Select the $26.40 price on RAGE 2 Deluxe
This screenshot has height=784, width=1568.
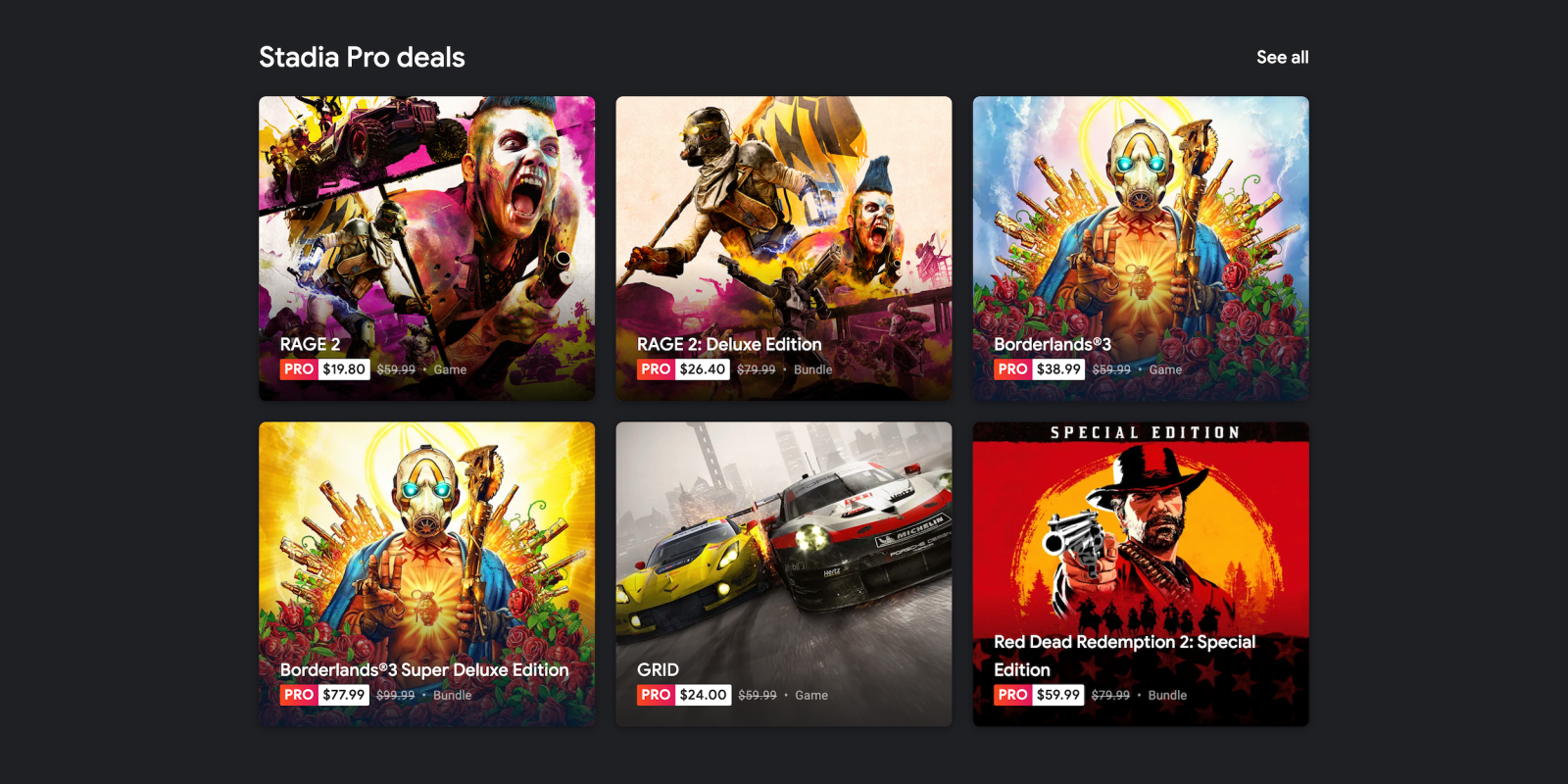703,369
